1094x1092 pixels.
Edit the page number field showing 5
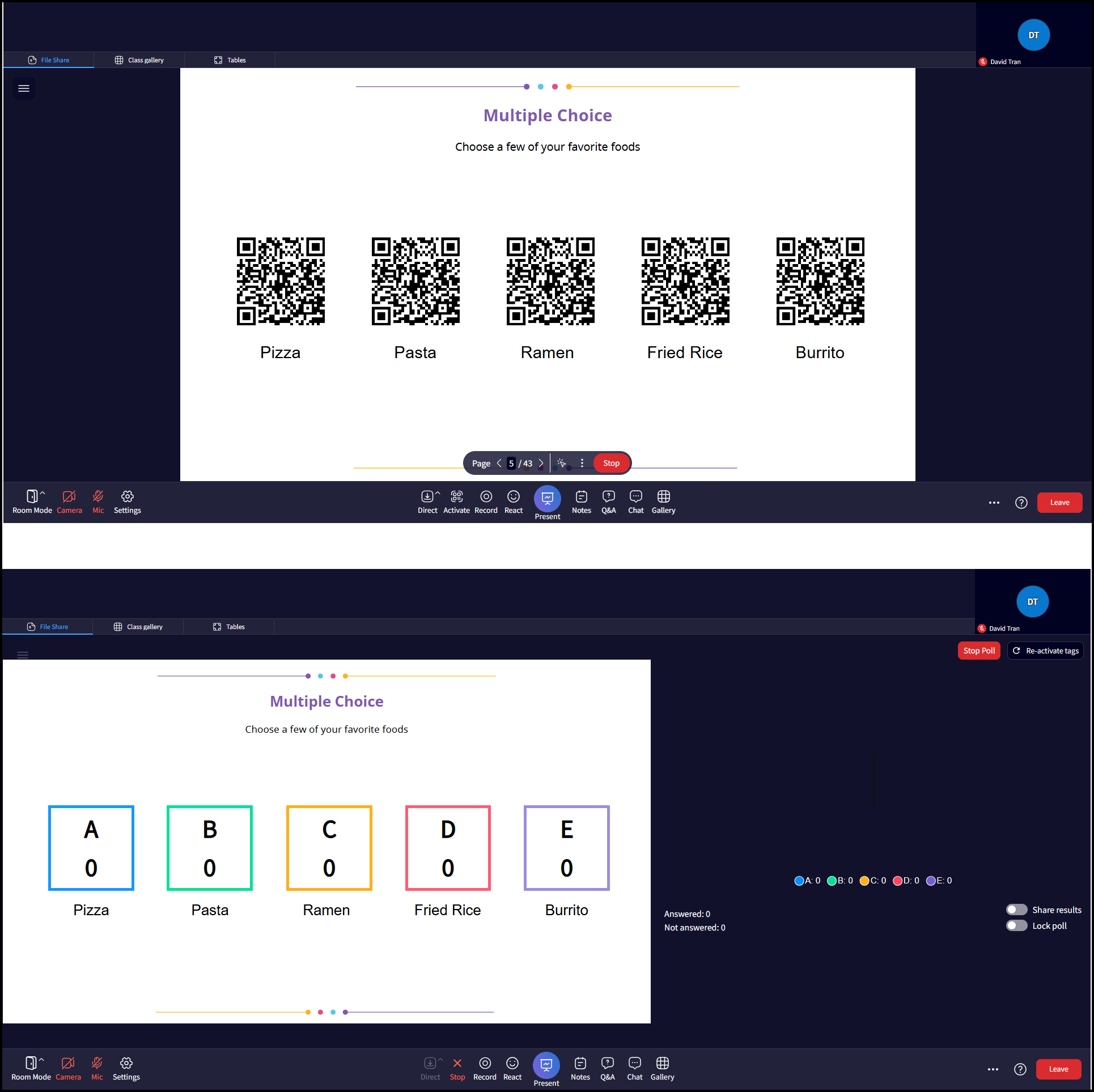tap(511, 463)
